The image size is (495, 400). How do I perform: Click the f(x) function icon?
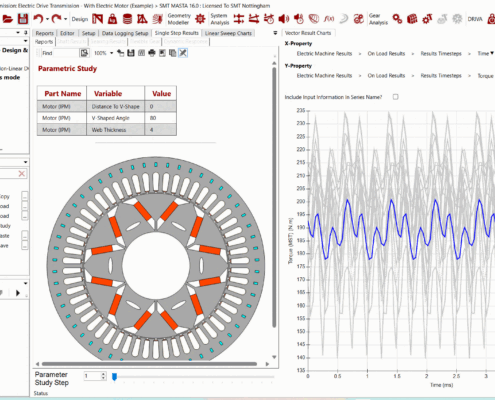tap(329, 19)
